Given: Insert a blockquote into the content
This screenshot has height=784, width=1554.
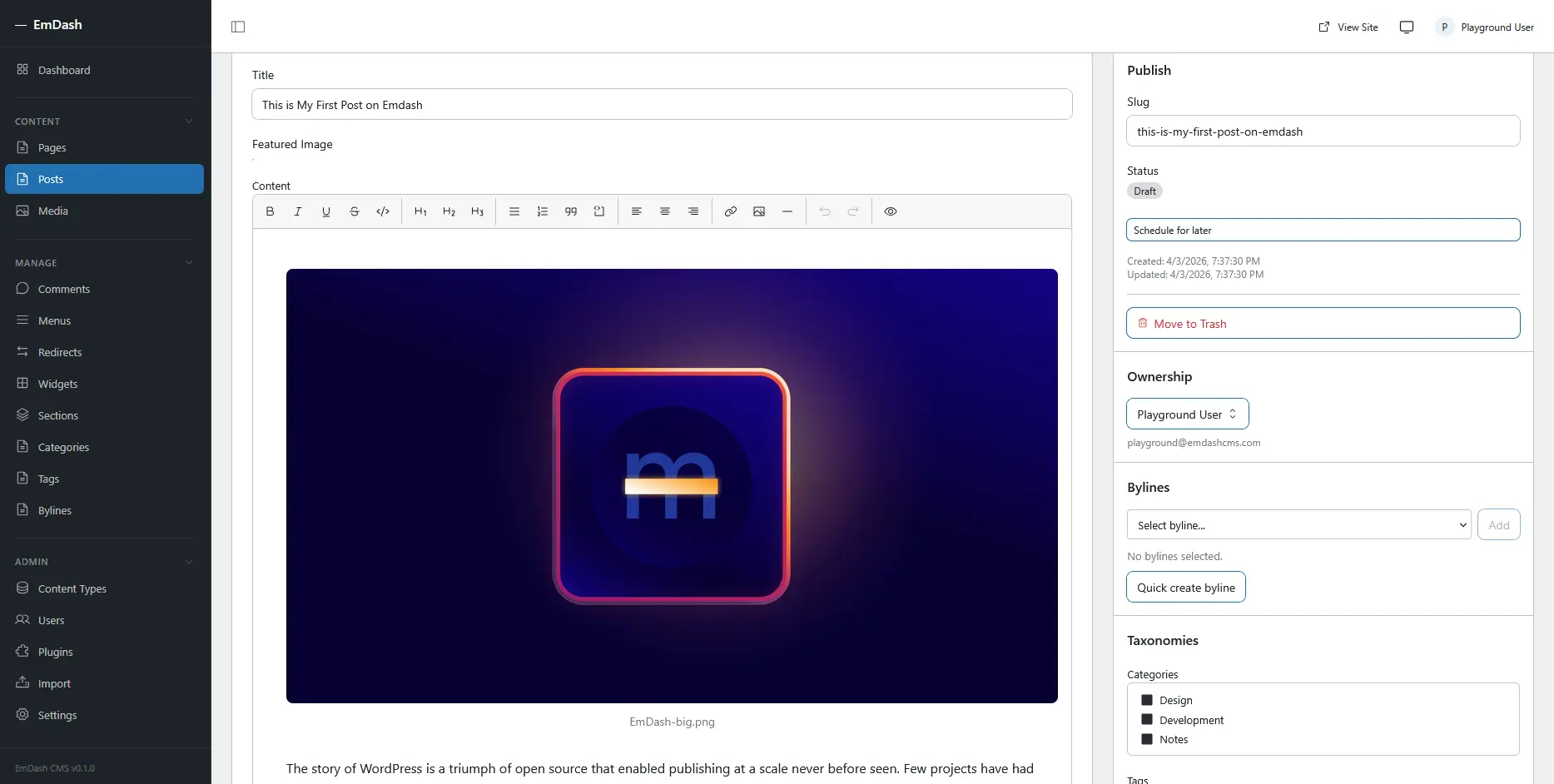Looking at the screenshot, I should pos(571,211).
